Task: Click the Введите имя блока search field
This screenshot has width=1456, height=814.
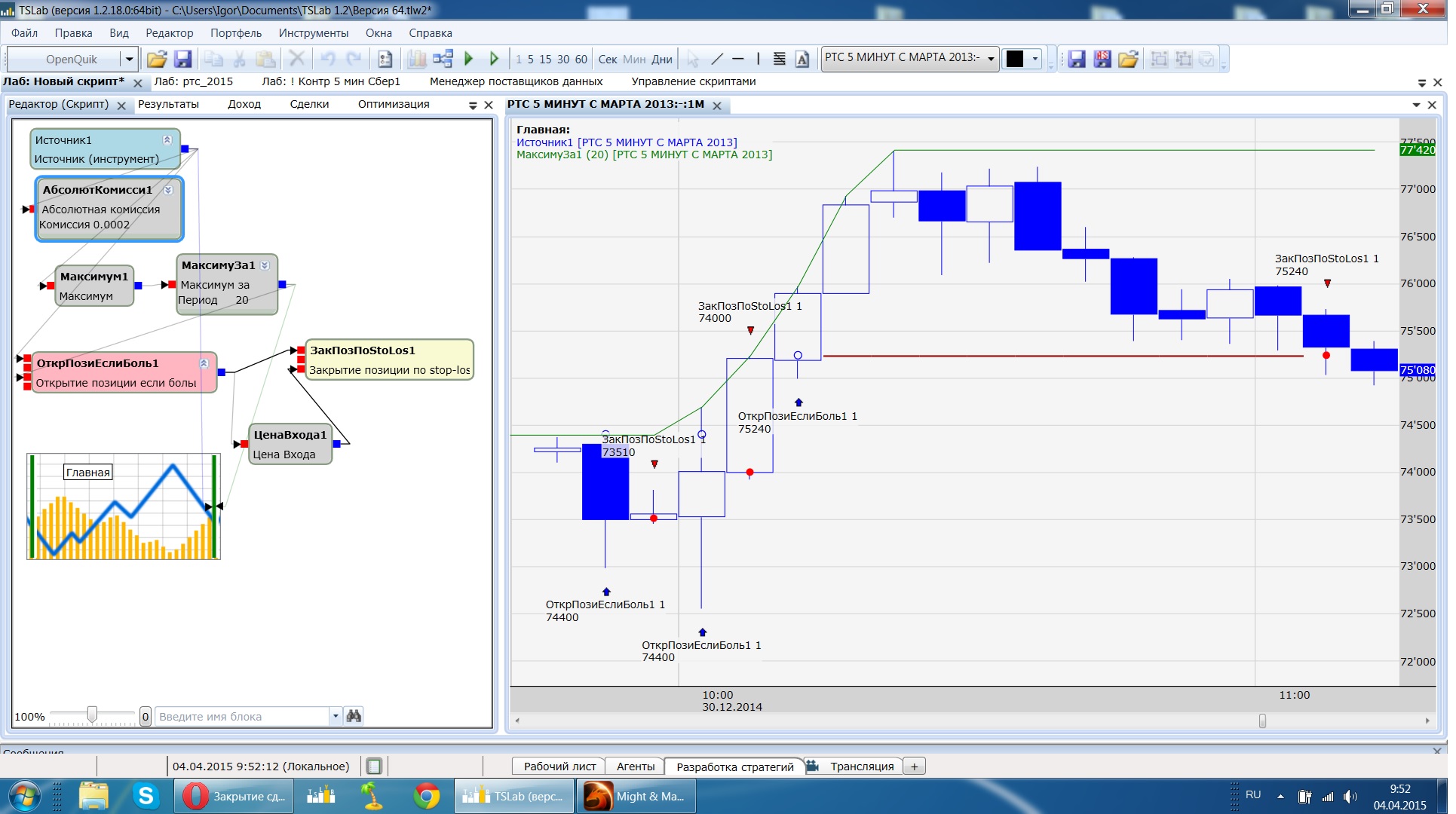Action: [243, 716]
